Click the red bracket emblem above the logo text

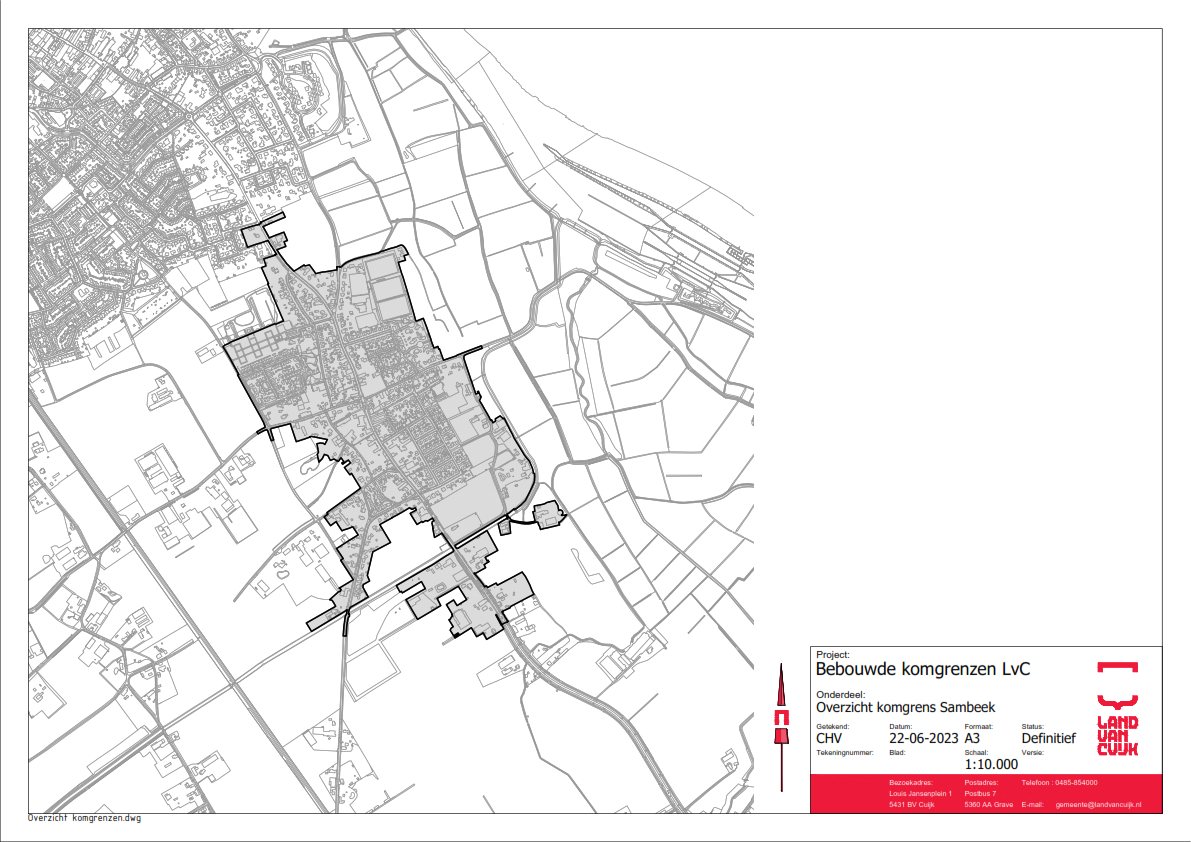click(1117, 667)
